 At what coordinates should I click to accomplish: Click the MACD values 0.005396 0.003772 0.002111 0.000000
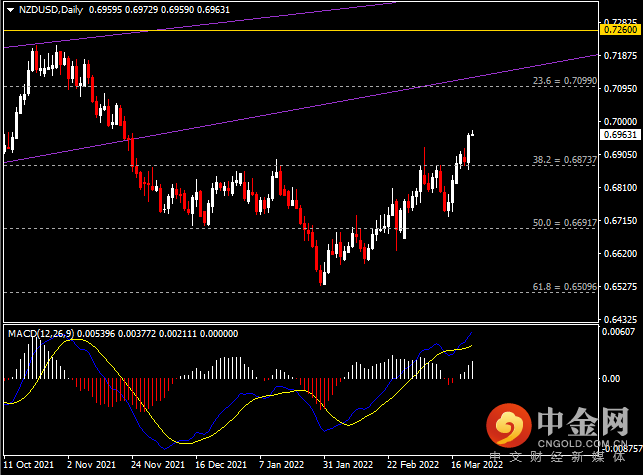157,333
